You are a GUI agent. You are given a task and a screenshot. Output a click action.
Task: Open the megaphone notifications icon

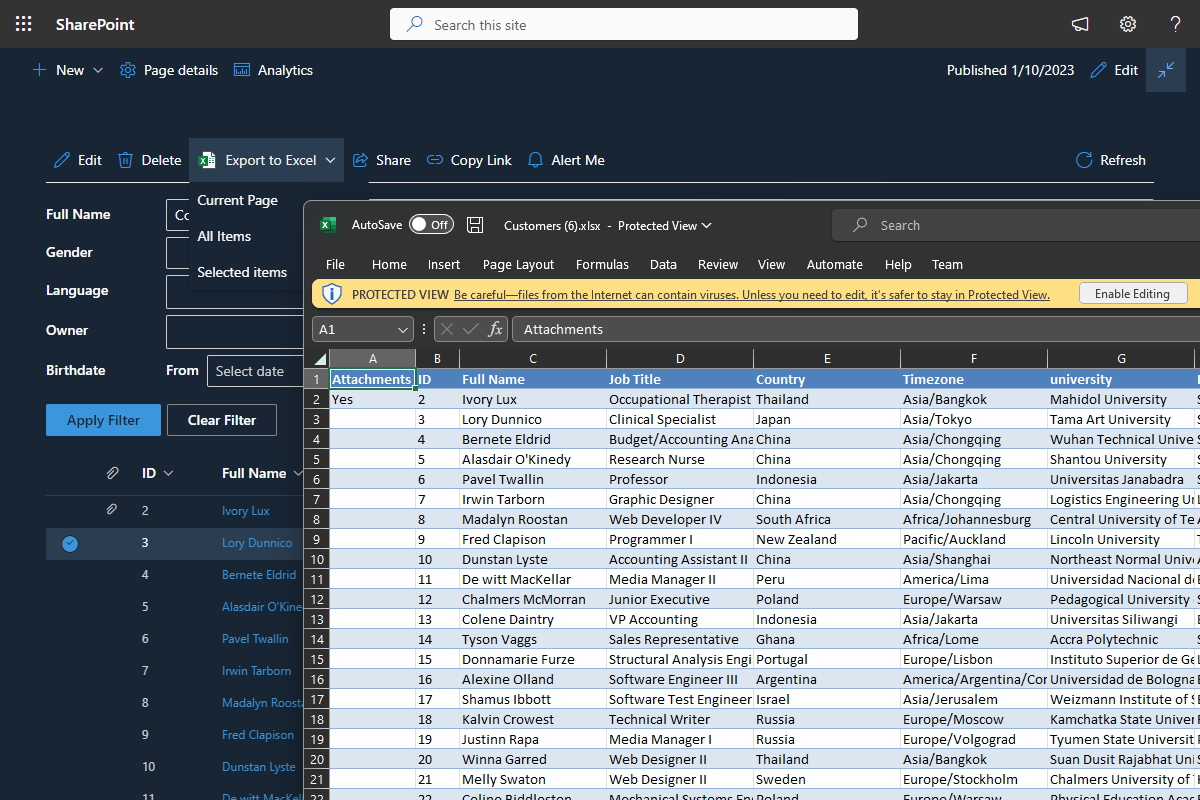[x=1080, y=24]
